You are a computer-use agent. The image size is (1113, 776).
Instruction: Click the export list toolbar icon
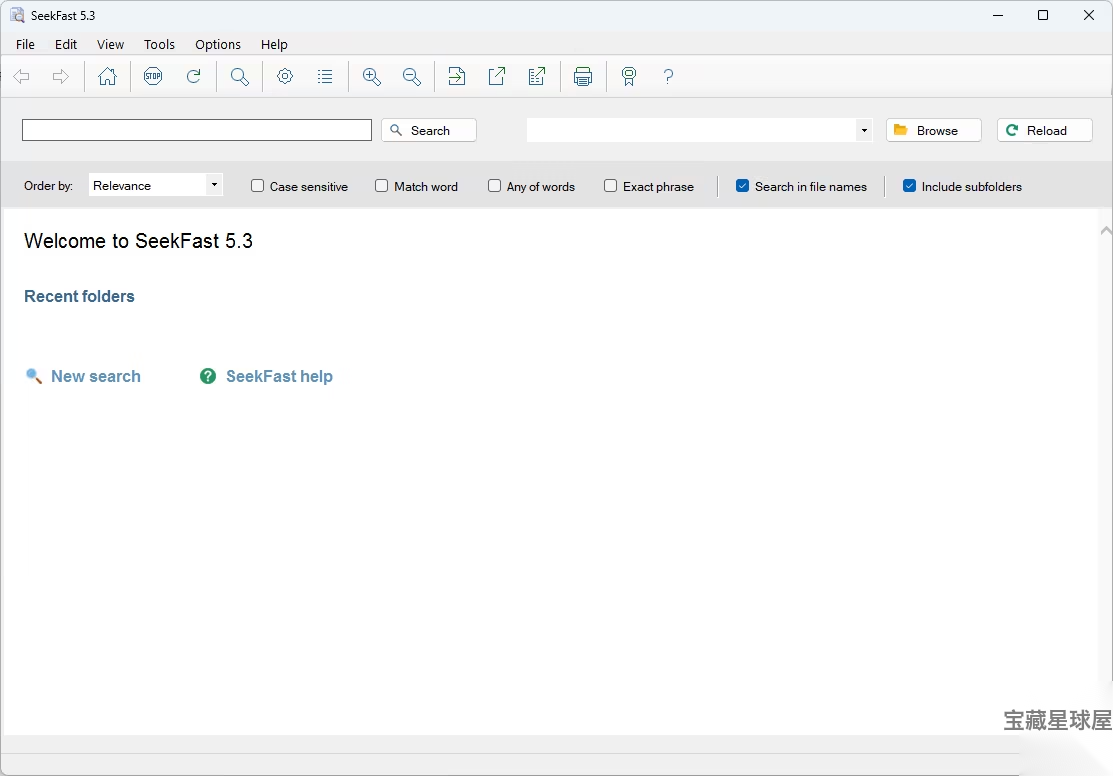(537, 76)
